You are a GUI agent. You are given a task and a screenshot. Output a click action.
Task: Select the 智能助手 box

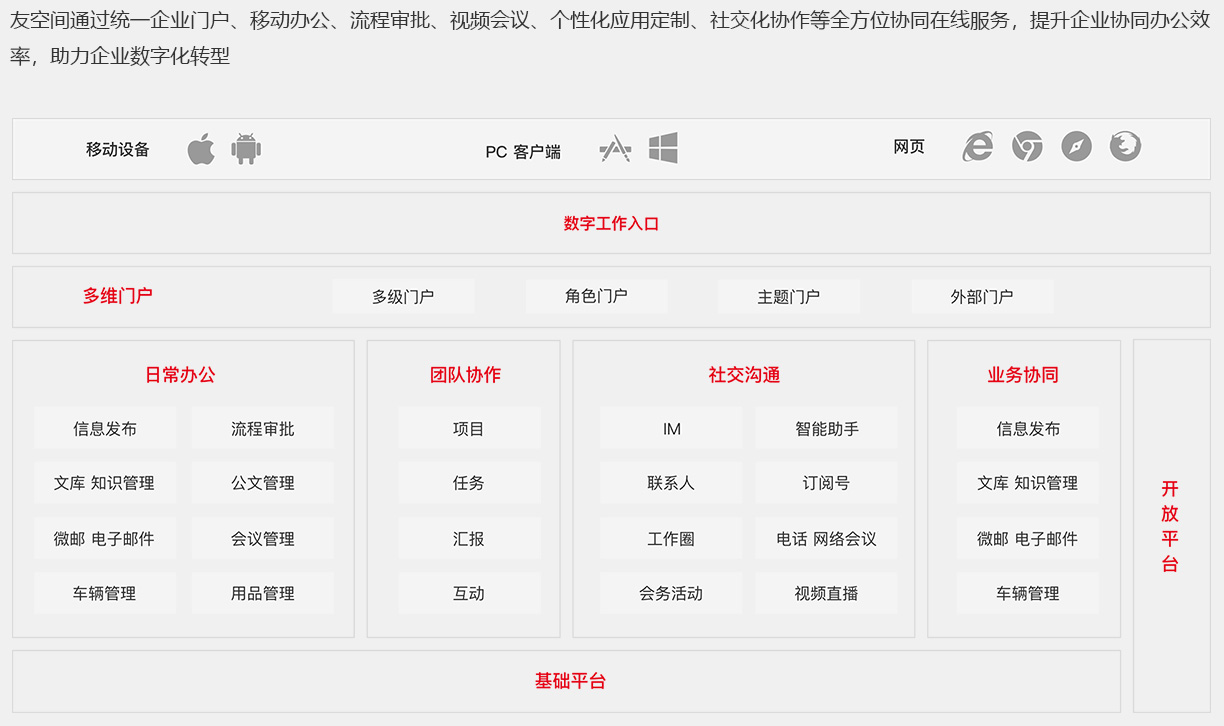coord(826,428)
